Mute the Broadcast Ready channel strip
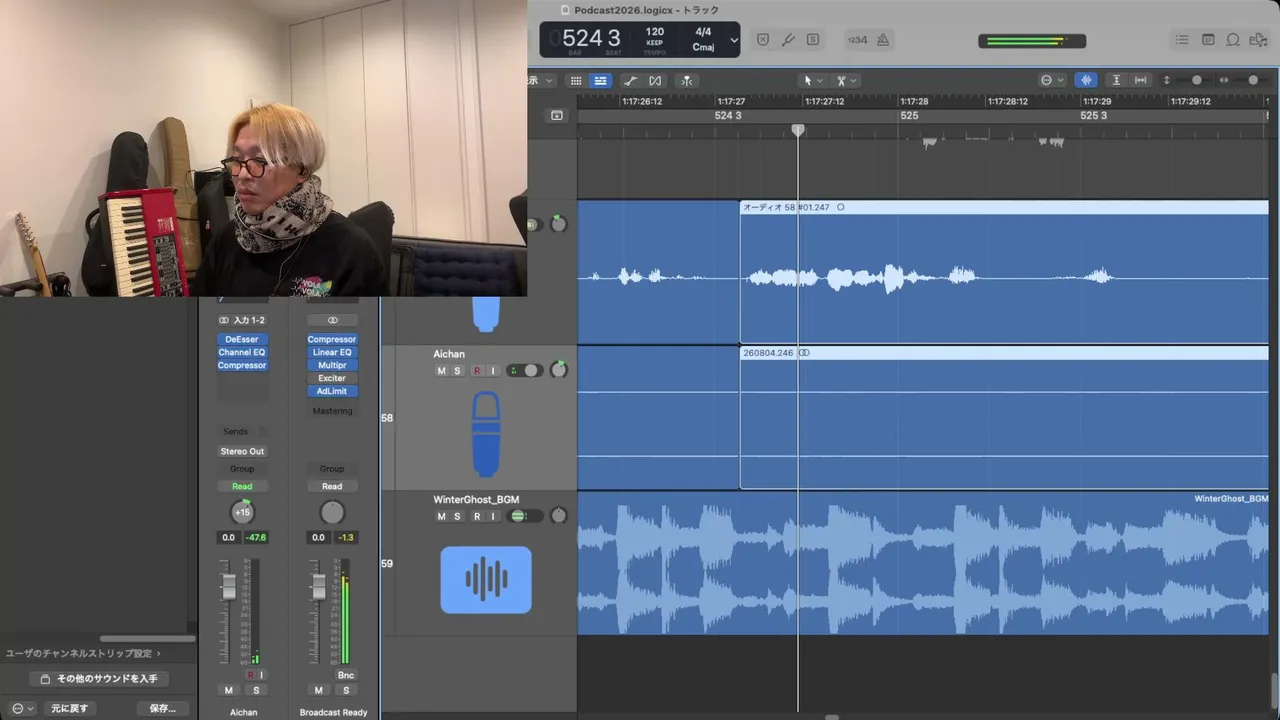1280x720 pixels. coord(318,690)
